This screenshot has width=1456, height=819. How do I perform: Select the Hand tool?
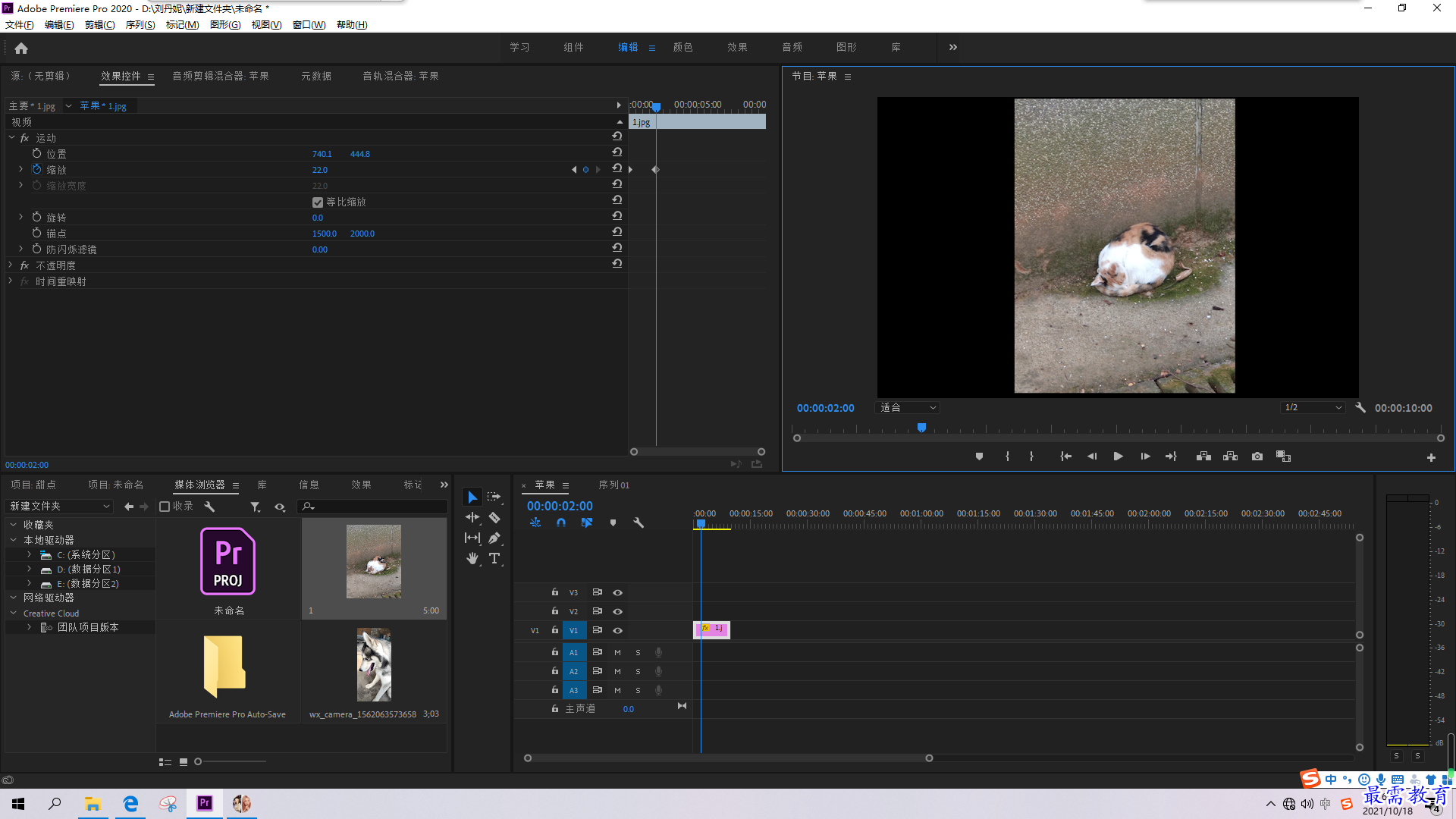pos(472,558)
